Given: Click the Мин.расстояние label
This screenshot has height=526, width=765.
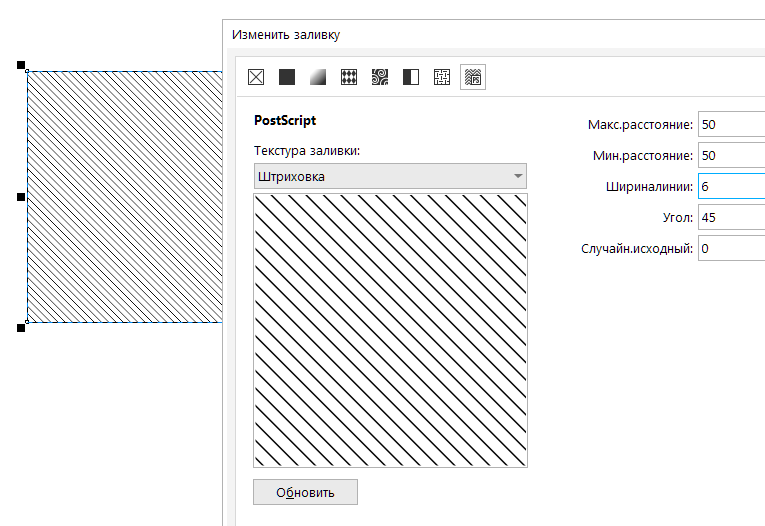Looking at the screenshot, I should point(643,156).
